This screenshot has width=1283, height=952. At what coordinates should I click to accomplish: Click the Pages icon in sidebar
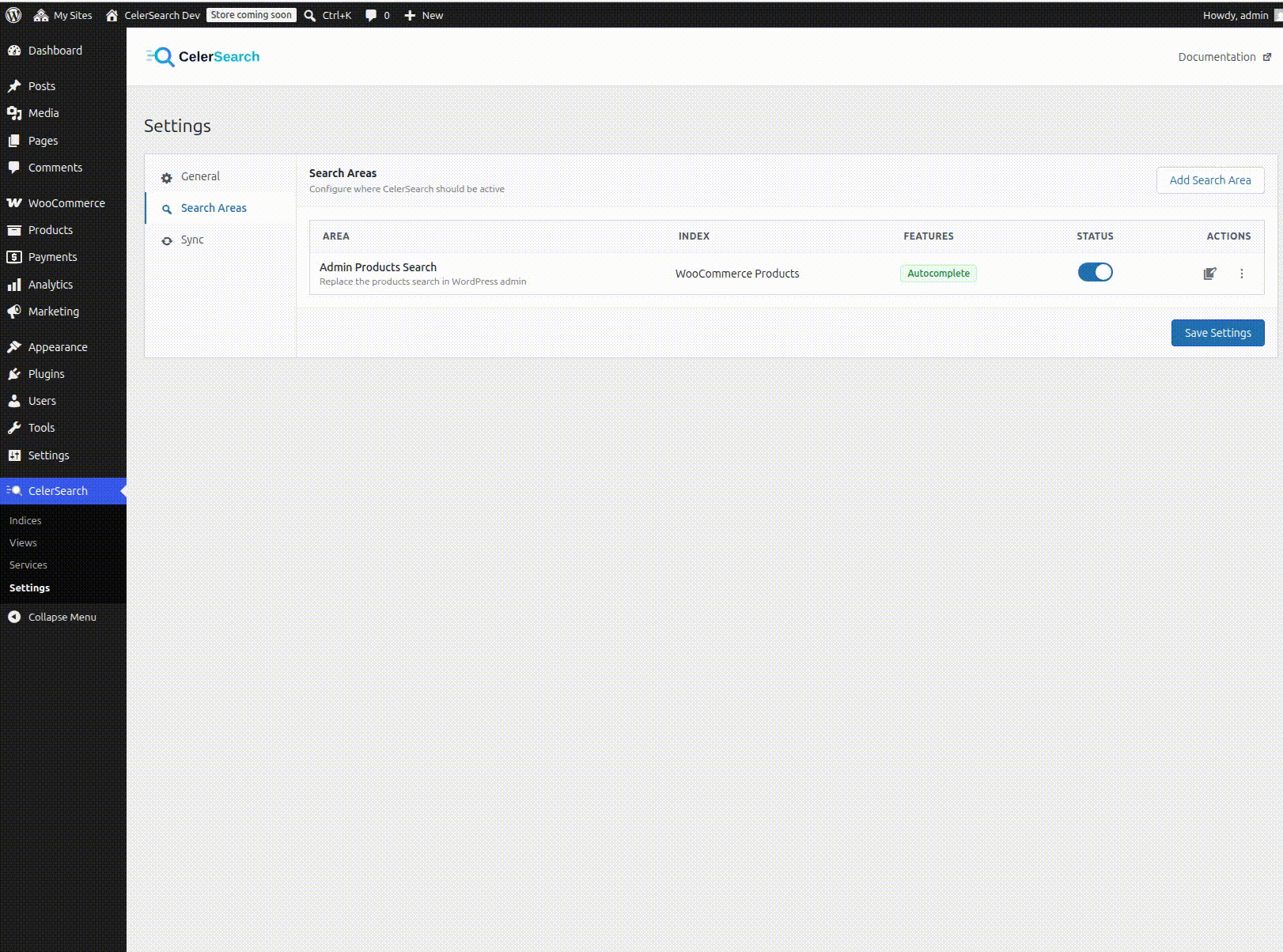point(14,141)
